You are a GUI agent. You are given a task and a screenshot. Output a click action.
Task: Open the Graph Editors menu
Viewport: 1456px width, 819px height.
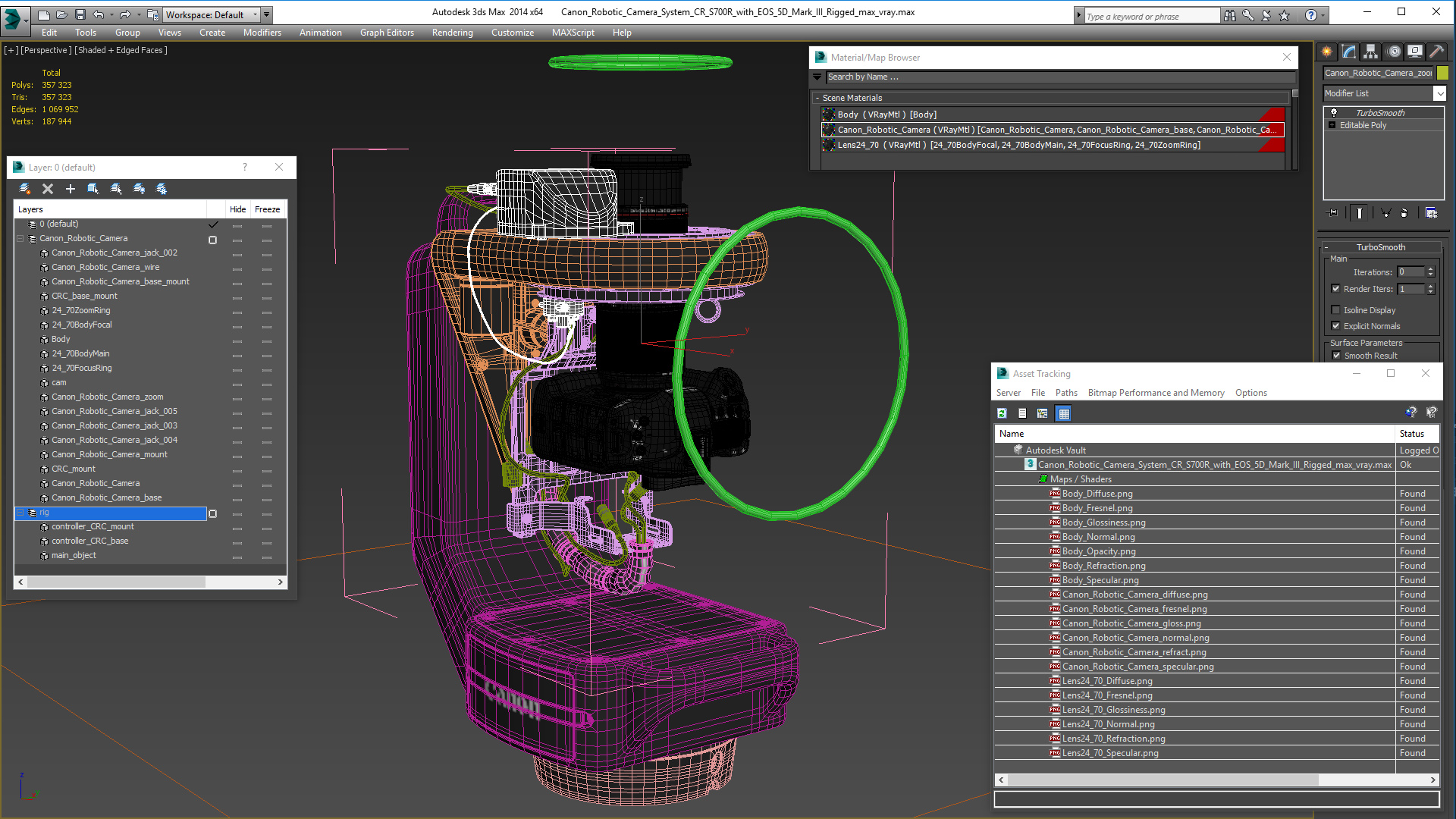coord(387,33)
